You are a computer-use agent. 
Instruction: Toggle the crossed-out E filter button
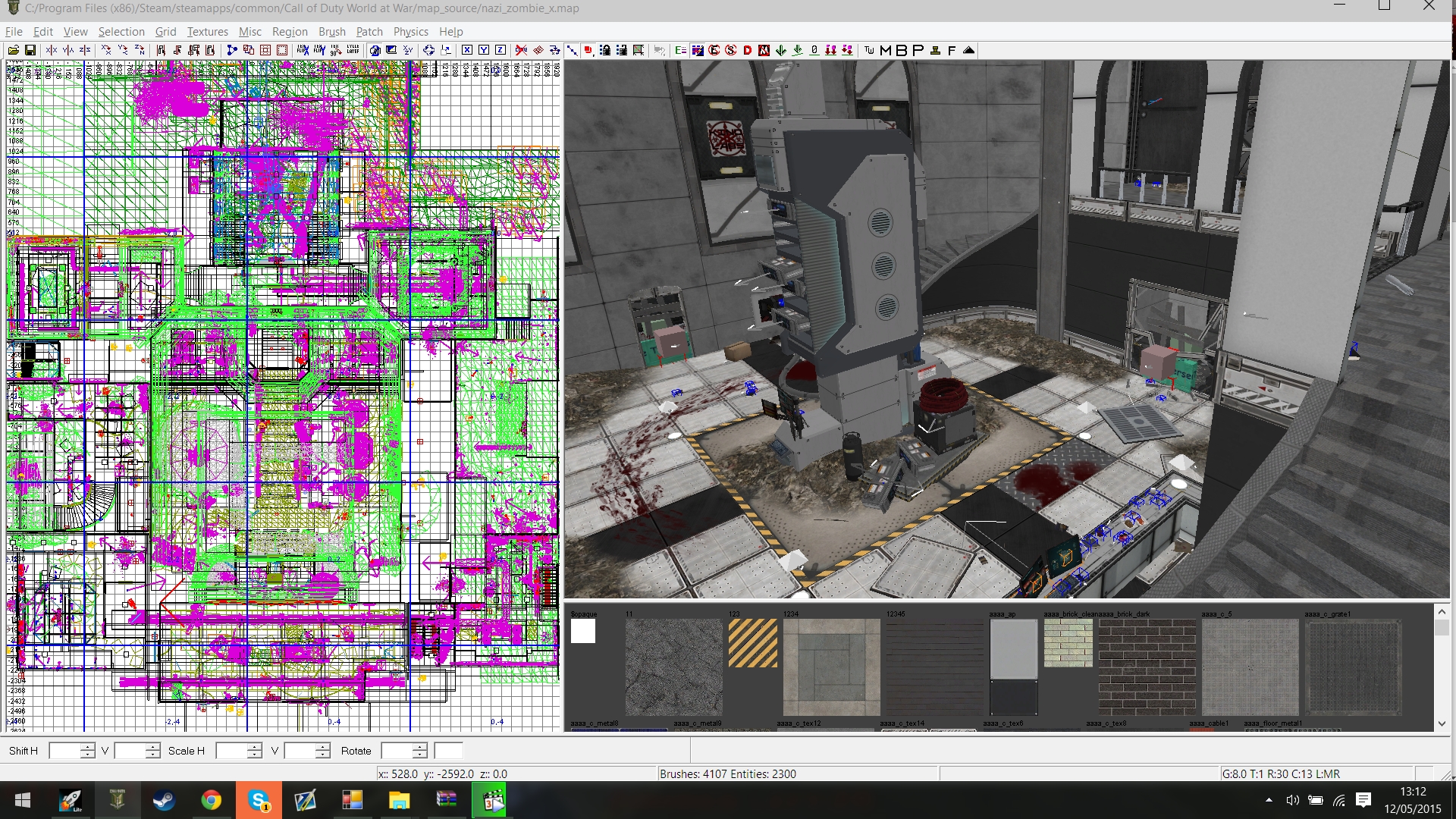(x=714, y=50)
